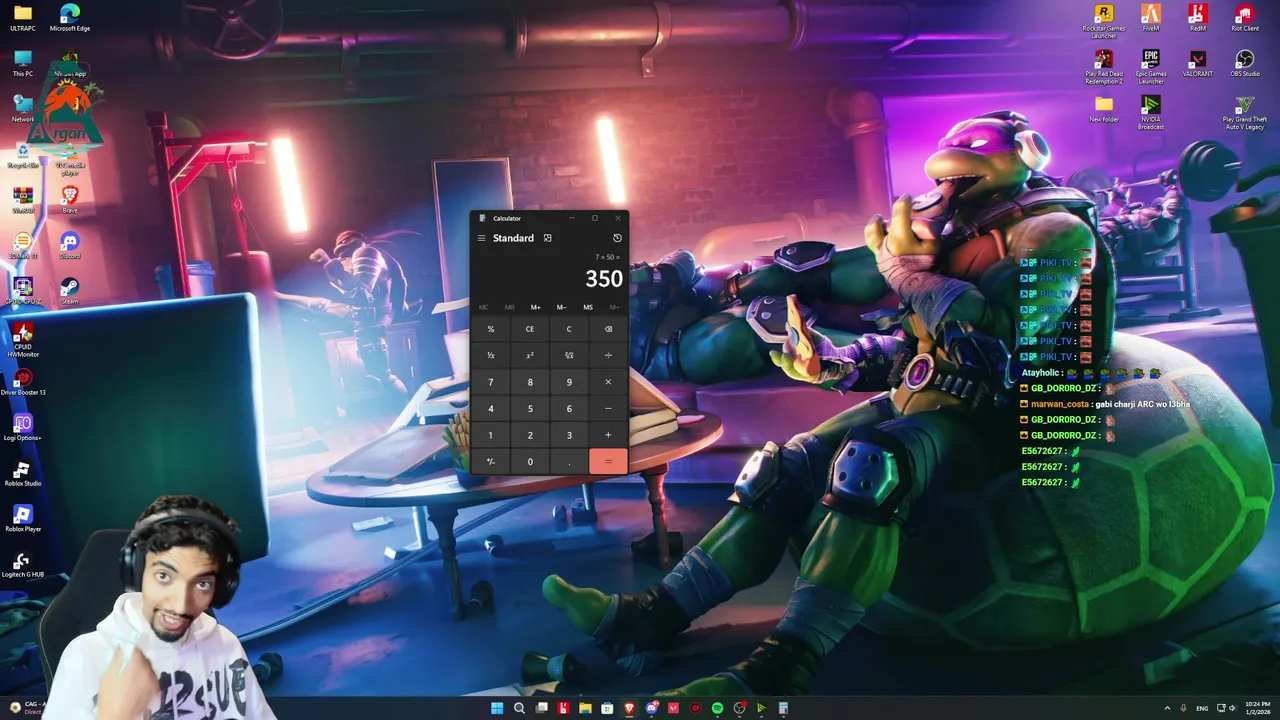Select Play Grand Theft Auto V Legacy
This screenshot has width=1280, height=720.
[x=1245, y=112]
